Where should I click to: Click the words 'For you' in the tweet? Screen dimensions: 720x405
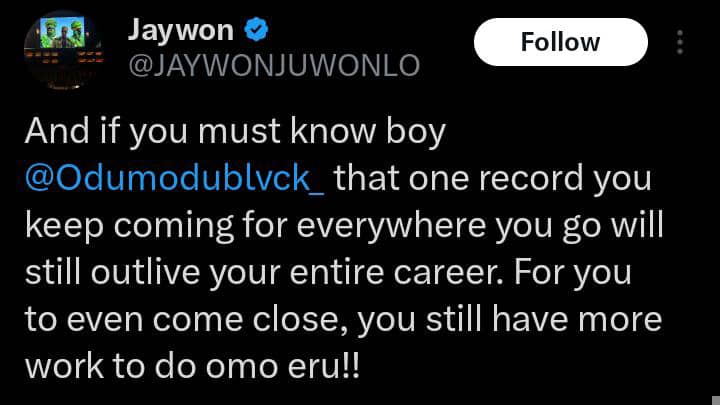click(573, 273)
